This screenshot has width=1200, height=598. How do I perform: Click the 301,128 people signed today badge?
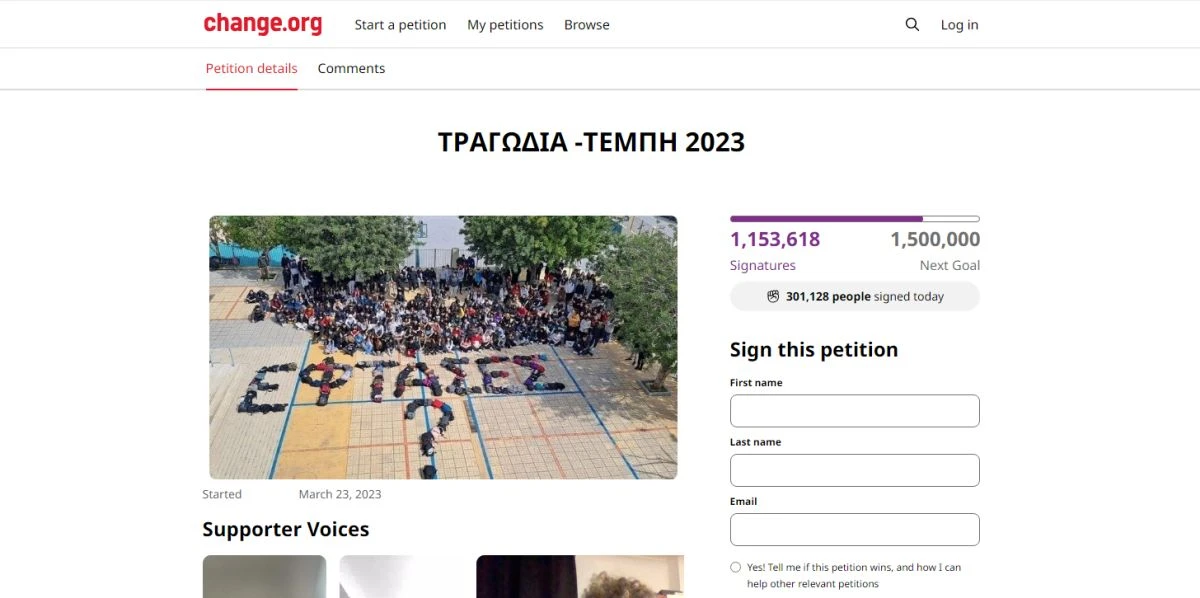click(855, 296)
